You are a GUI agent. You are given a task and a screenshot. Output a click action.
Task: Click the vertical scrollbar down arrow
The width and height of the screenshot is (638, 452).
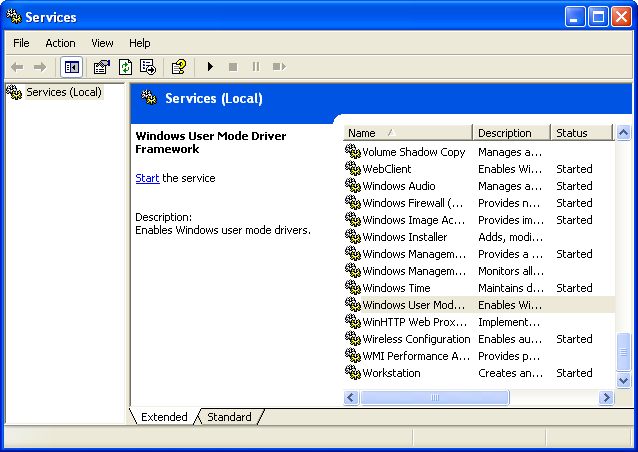click(x=624, y=381)
